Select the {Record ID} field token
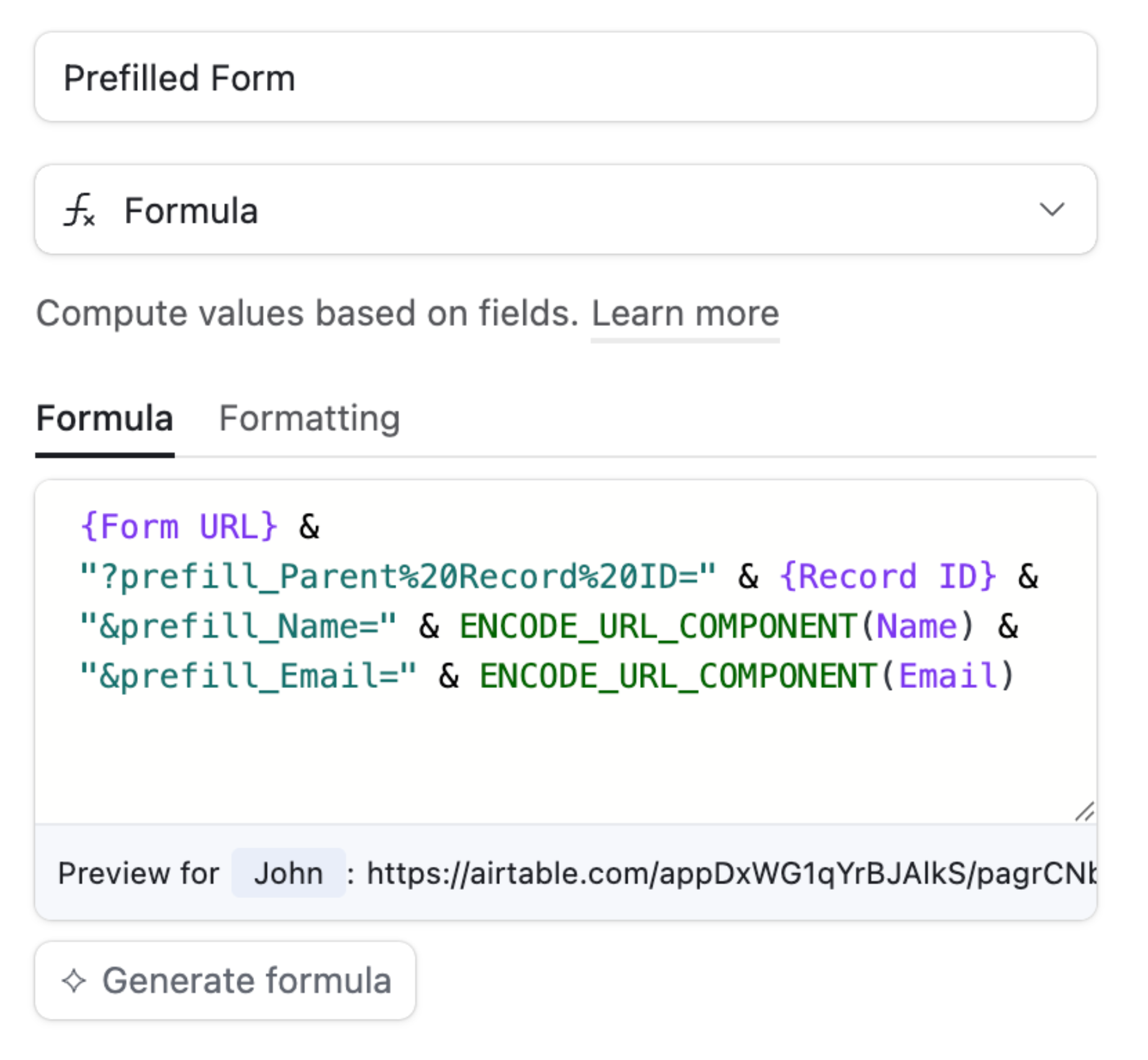1148x1060 pixels. click(x=888, y=576)
